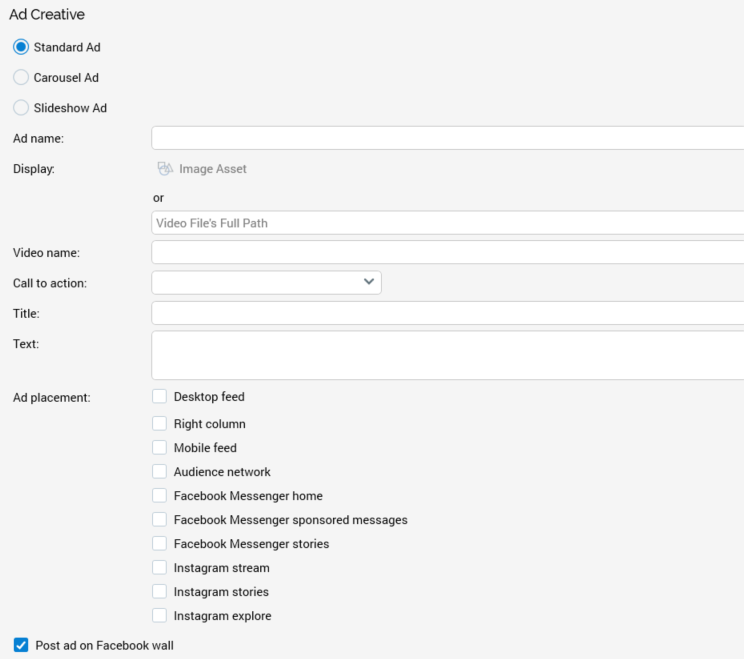
Task: Select the Standard Ad radio button
Action: (21, 47)
